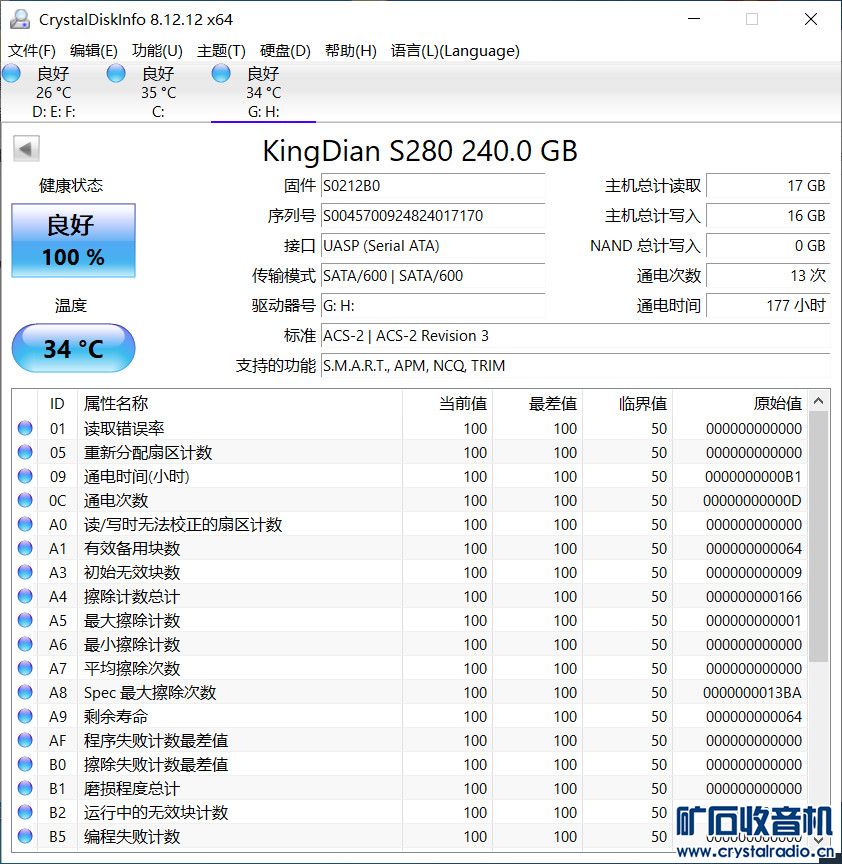Click raw value 0000000013BA for Spec 最大擦除次数
Screen dimensions: 842x864
coord(752,693)
